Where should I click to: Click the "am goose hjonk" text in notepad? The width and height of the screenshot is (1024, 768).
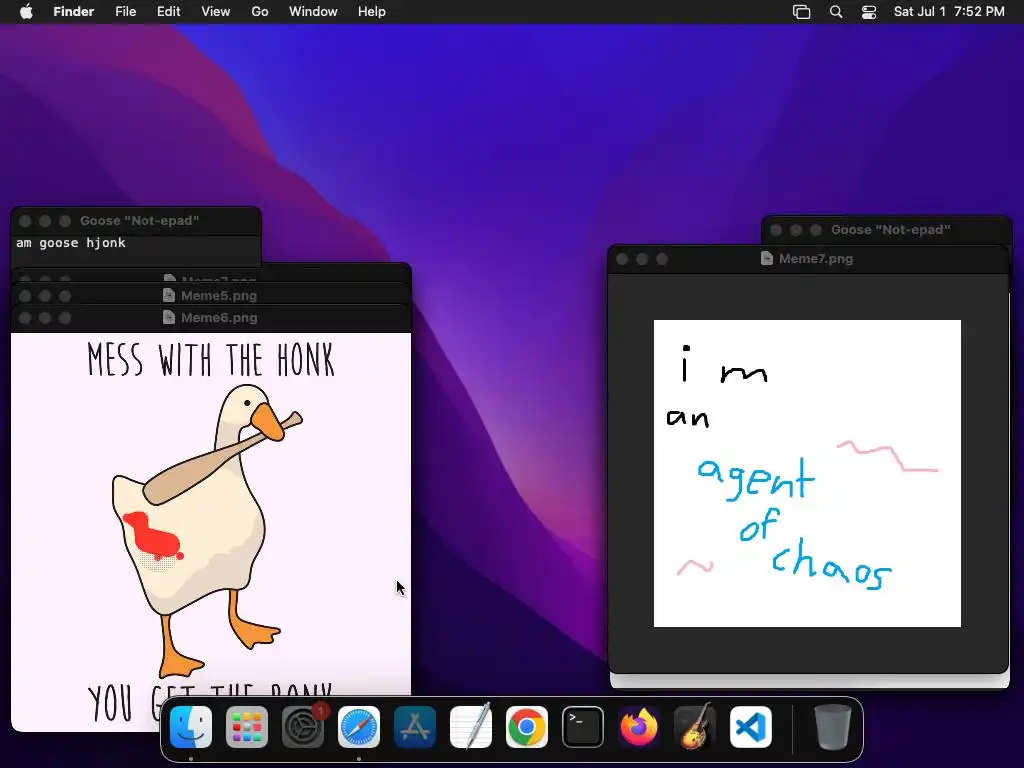point(71,243)
